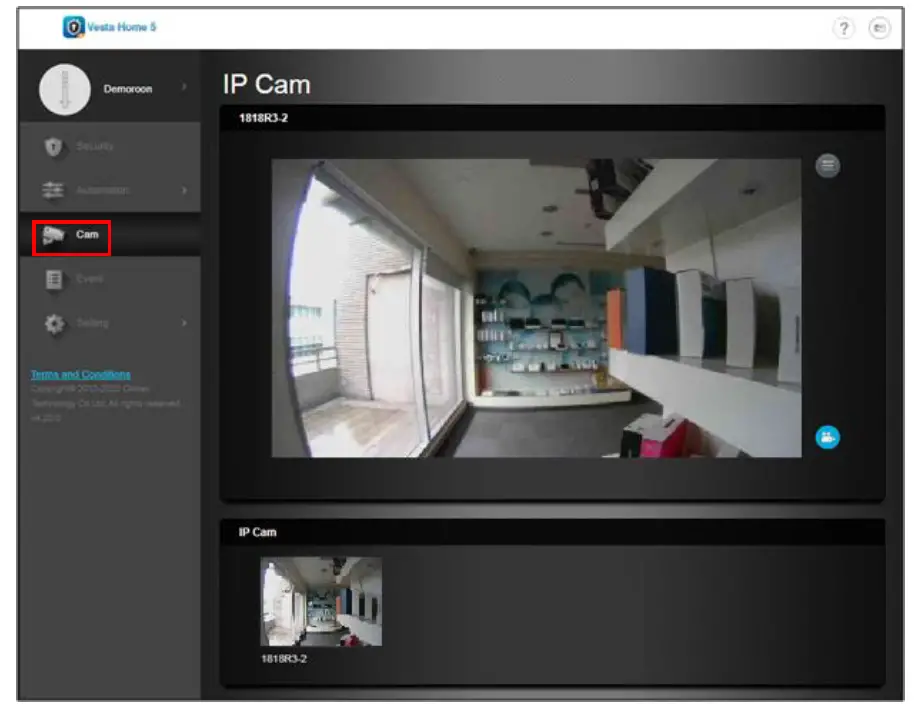Click the 1818R3-2 panel header title
The height and width of the screenshot is (710, 921).
tap(263, 118)
